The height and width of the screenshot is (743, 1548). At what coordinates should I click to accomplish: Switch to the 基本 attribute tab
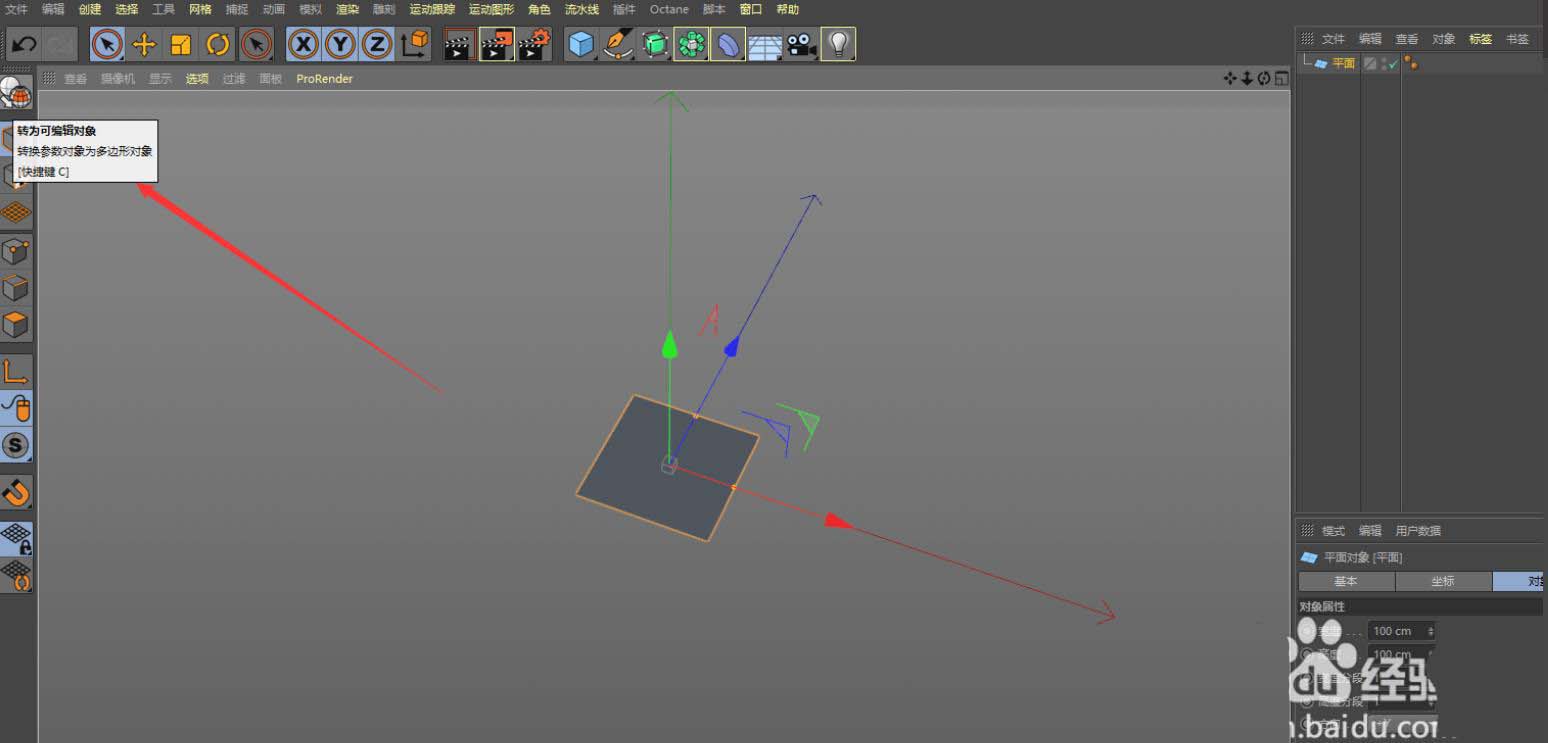click(x=1346, y=581)
